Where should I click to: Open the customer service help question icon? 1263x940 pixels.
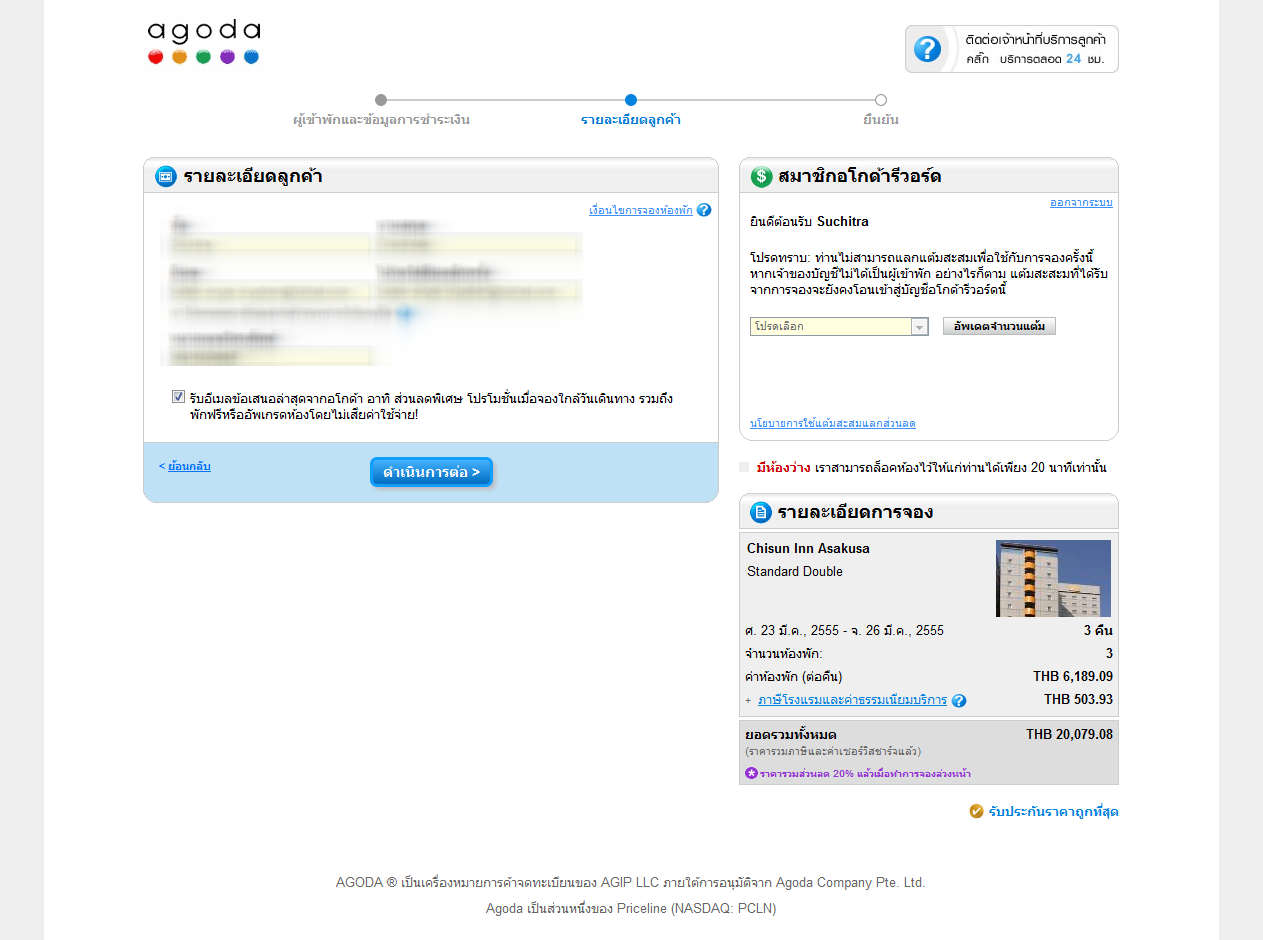coord(927,49)
